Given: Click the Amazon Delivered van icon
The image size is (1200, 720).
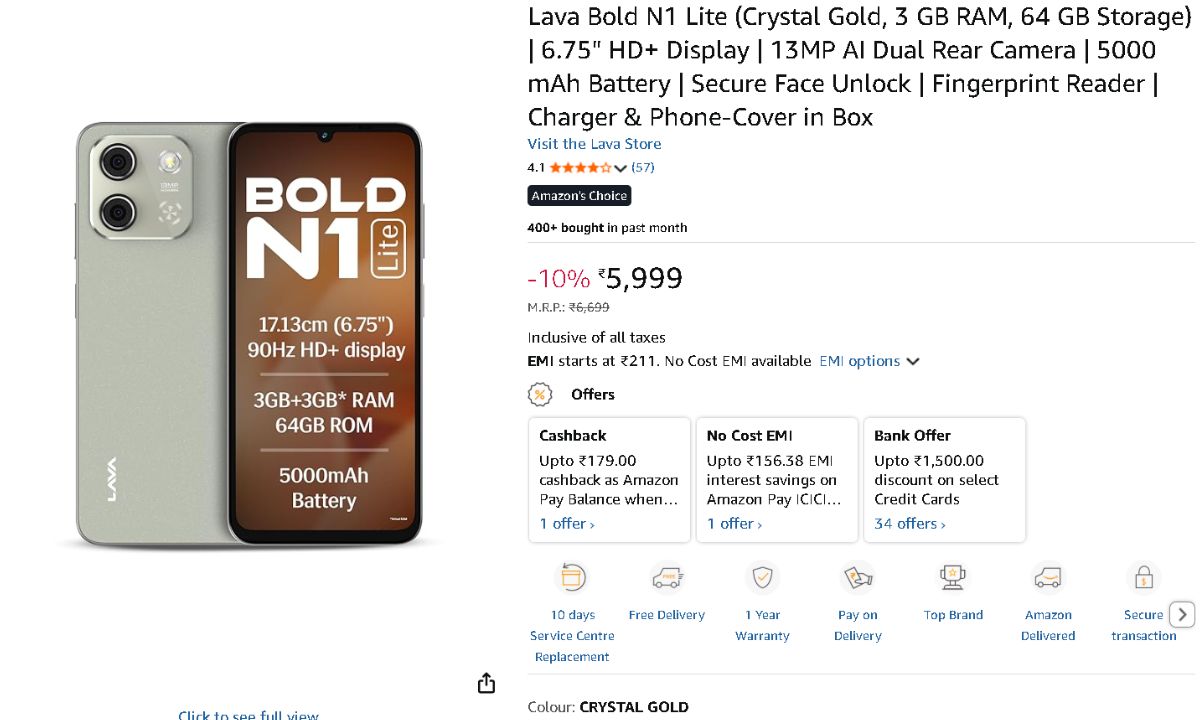Looking at the screenshot, I should pos(1047,577).
